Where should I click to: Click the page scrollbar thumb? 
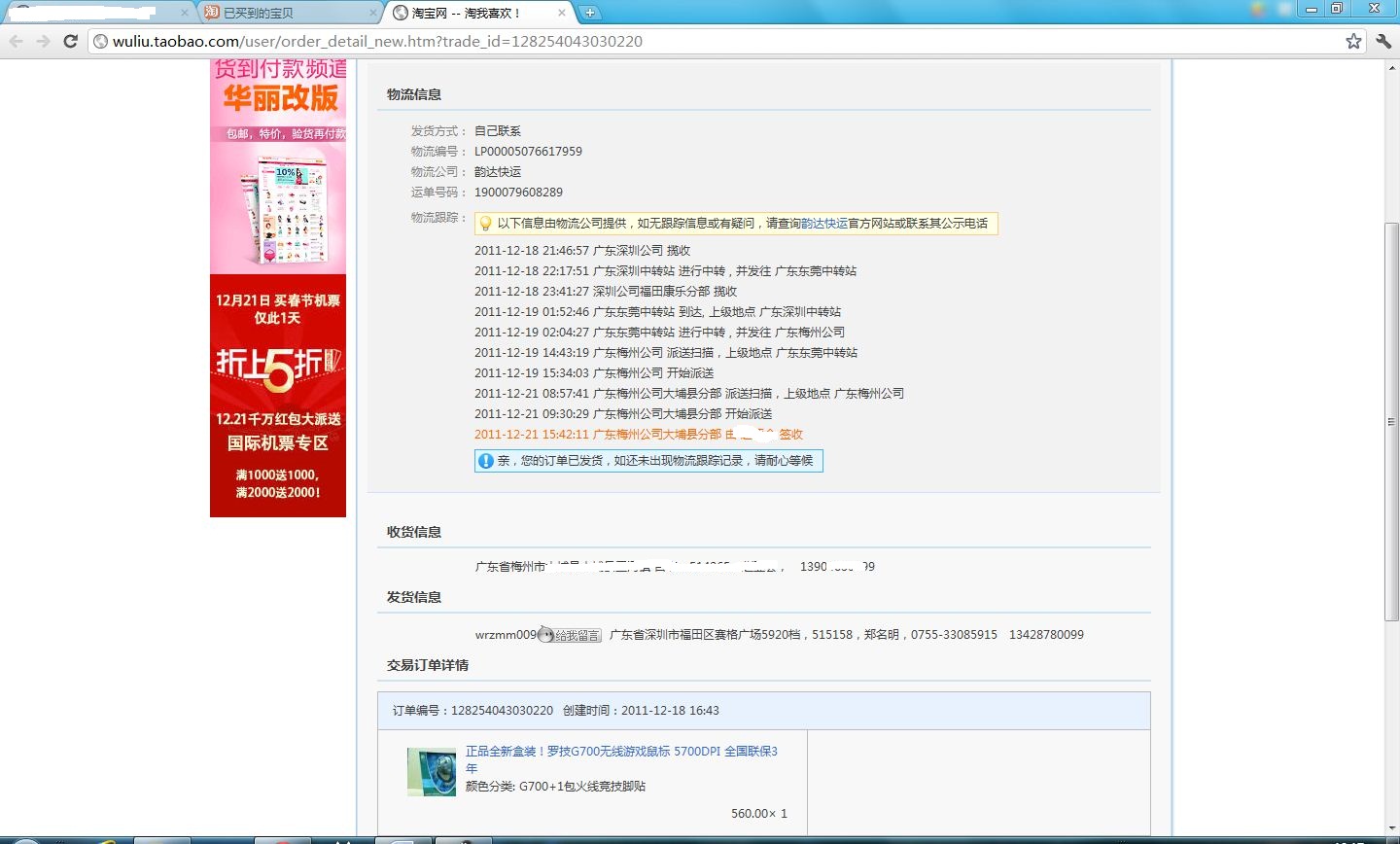(x=1391, y=422)
